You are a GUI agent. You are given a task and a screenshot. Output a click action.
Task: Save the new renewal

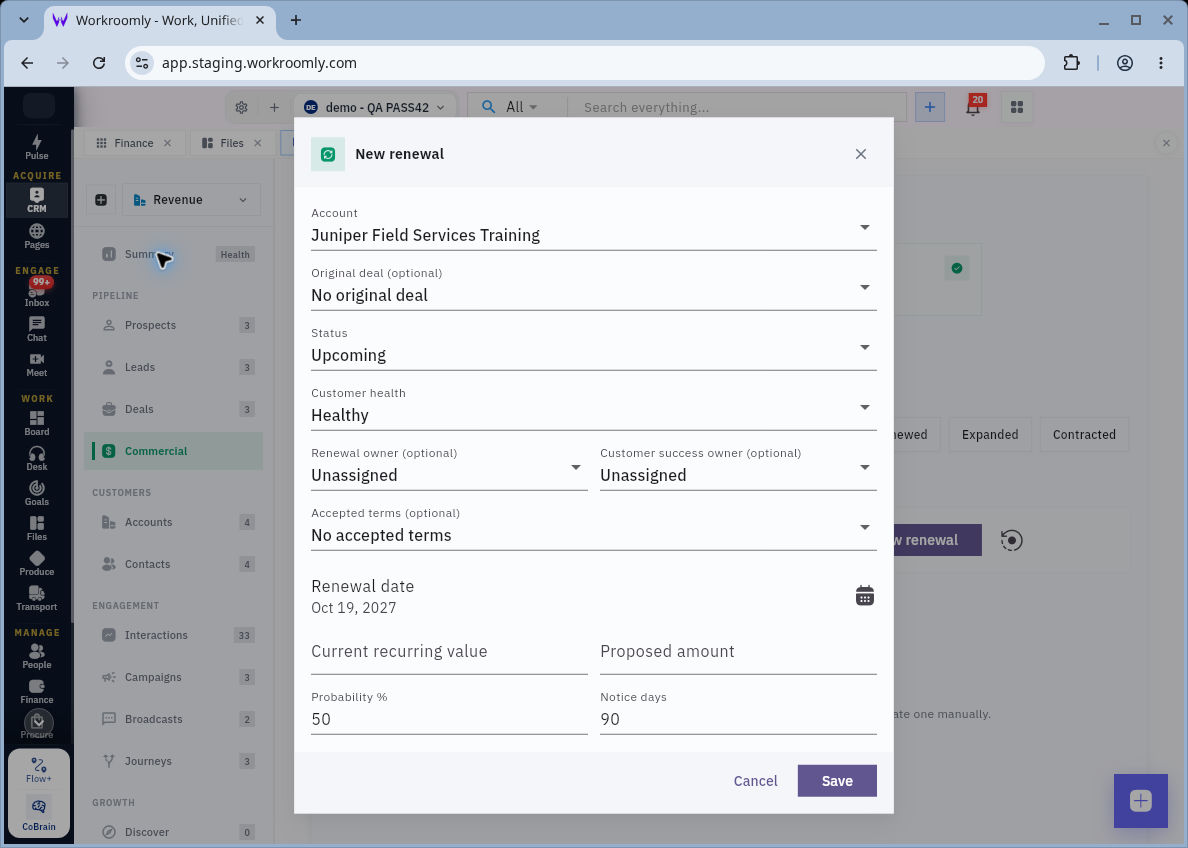click(836, 781)
